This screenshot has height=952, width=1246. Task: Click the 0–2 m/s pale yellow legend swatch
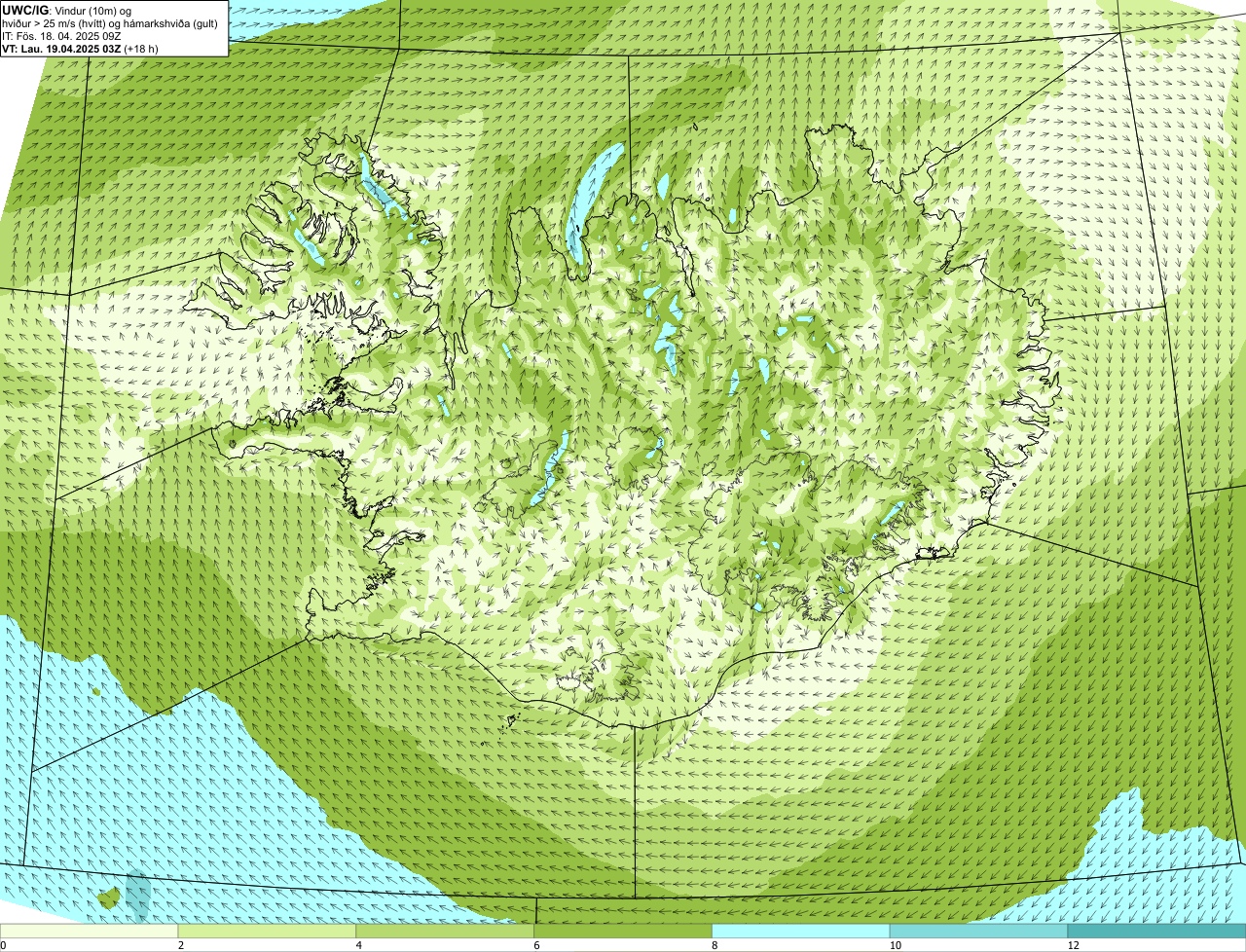click(x=90, y=931)
